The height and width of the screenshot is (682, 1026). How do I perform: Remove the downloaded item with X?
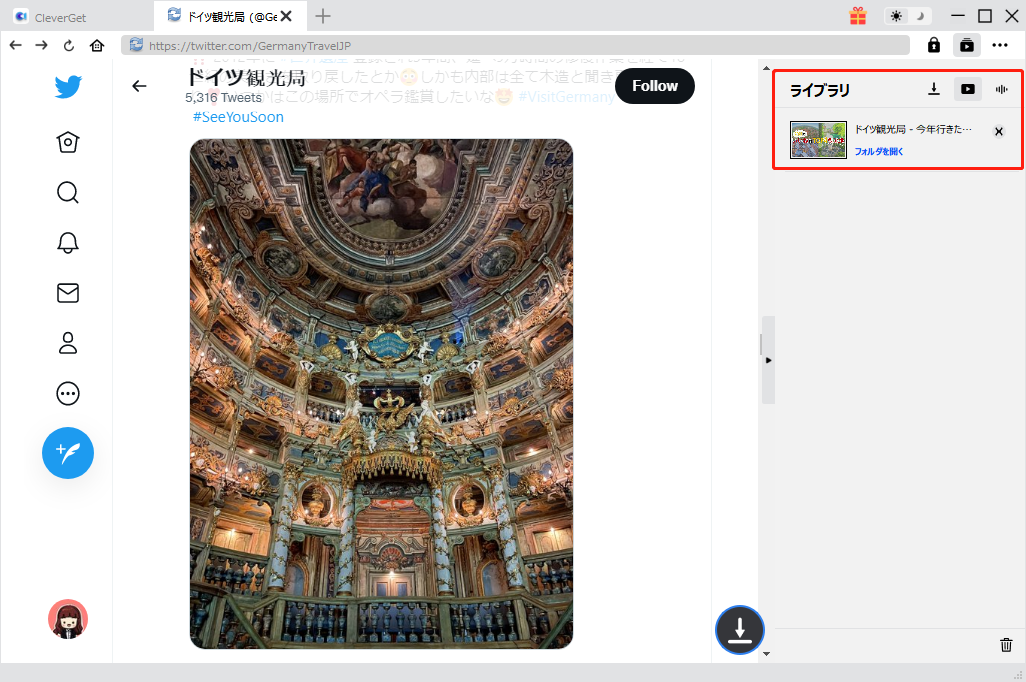pyautogui.click(x=999, y=132)
